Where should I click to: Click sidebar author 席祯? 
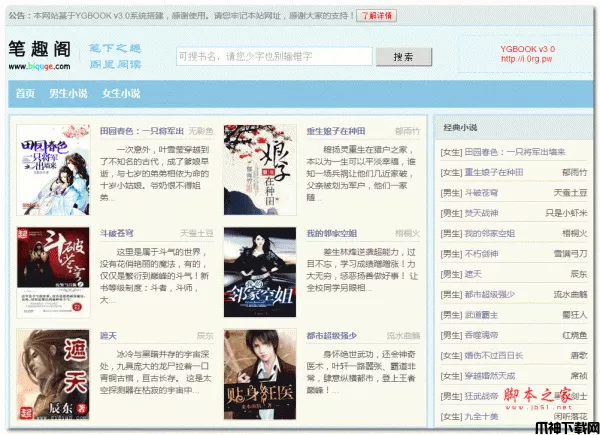pos(579,376)
